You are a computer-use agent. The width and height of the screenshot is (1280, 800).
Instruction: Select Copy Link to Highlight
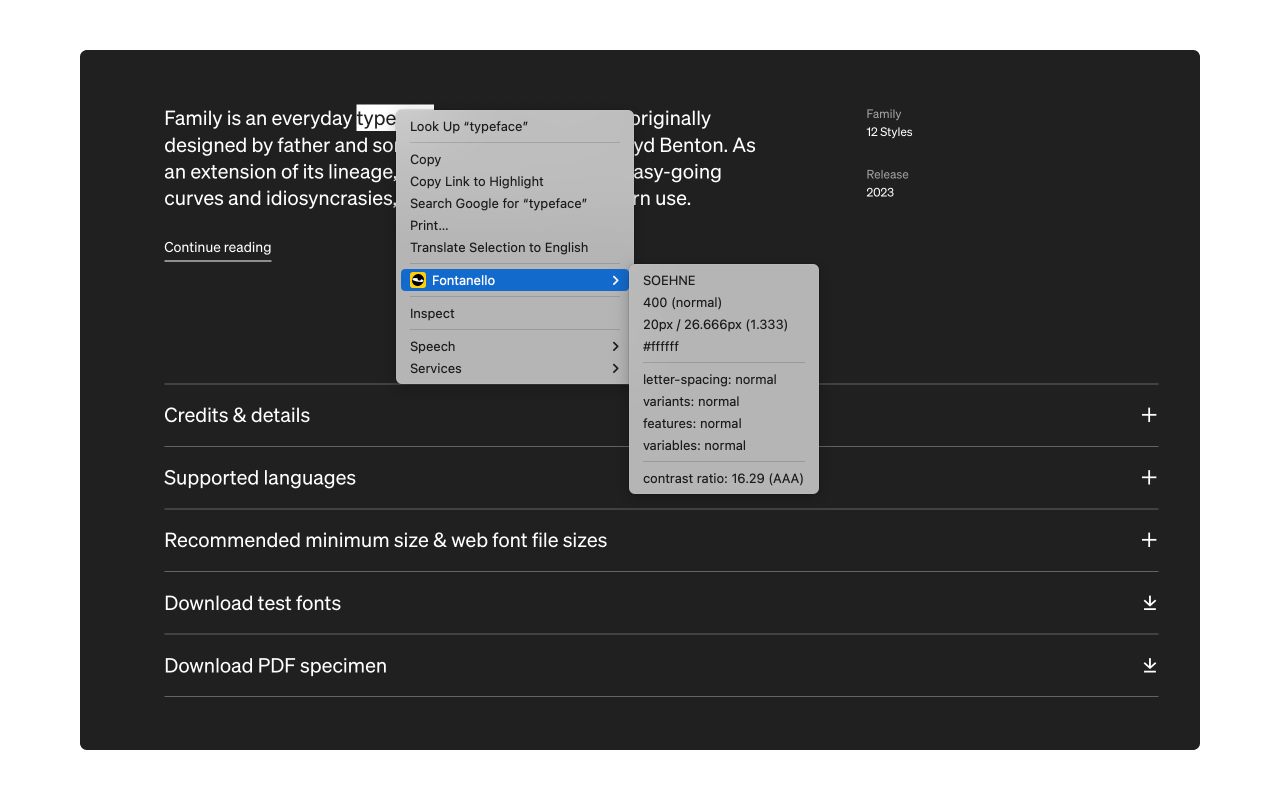tap(477, 182)
